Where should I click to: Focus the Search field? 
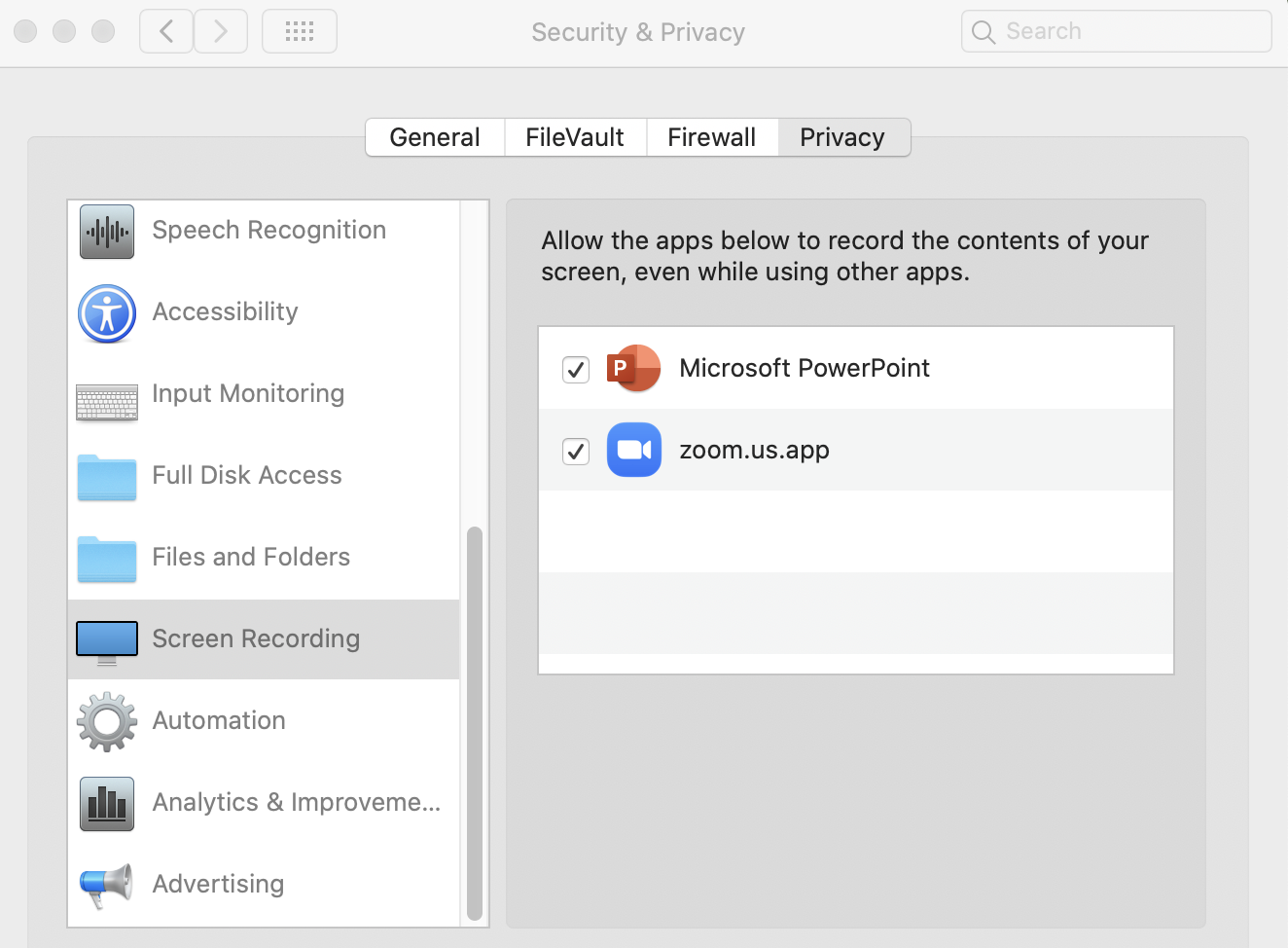click(1117, 31)
